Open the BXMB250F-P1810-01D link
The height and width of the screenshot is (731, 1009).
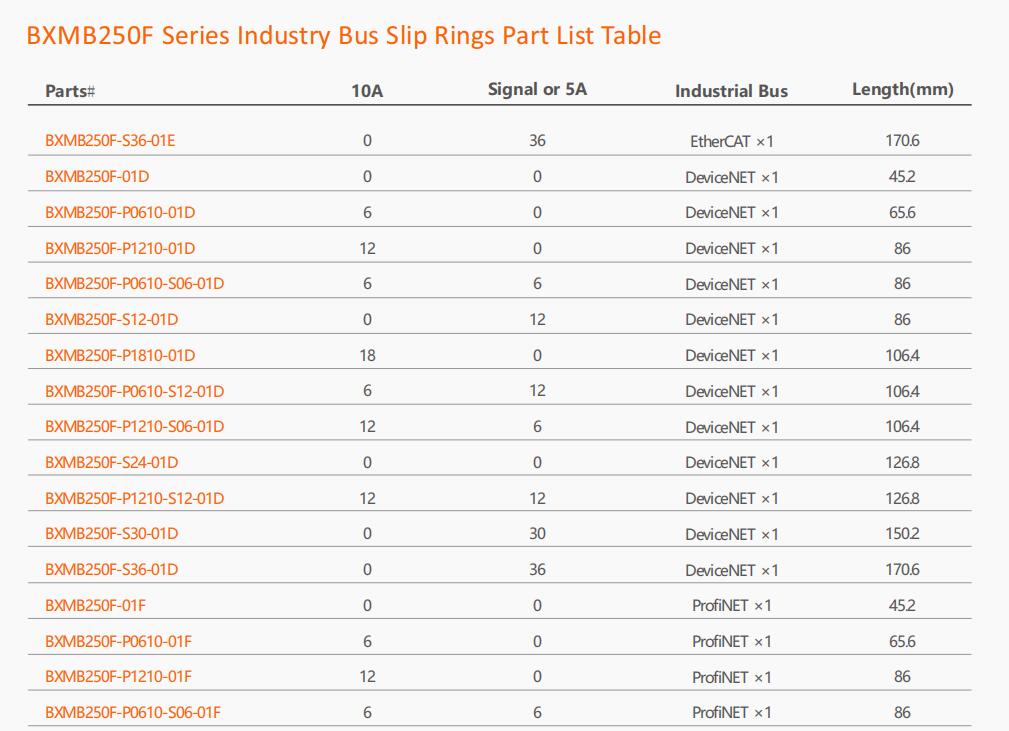coord(120,355)
